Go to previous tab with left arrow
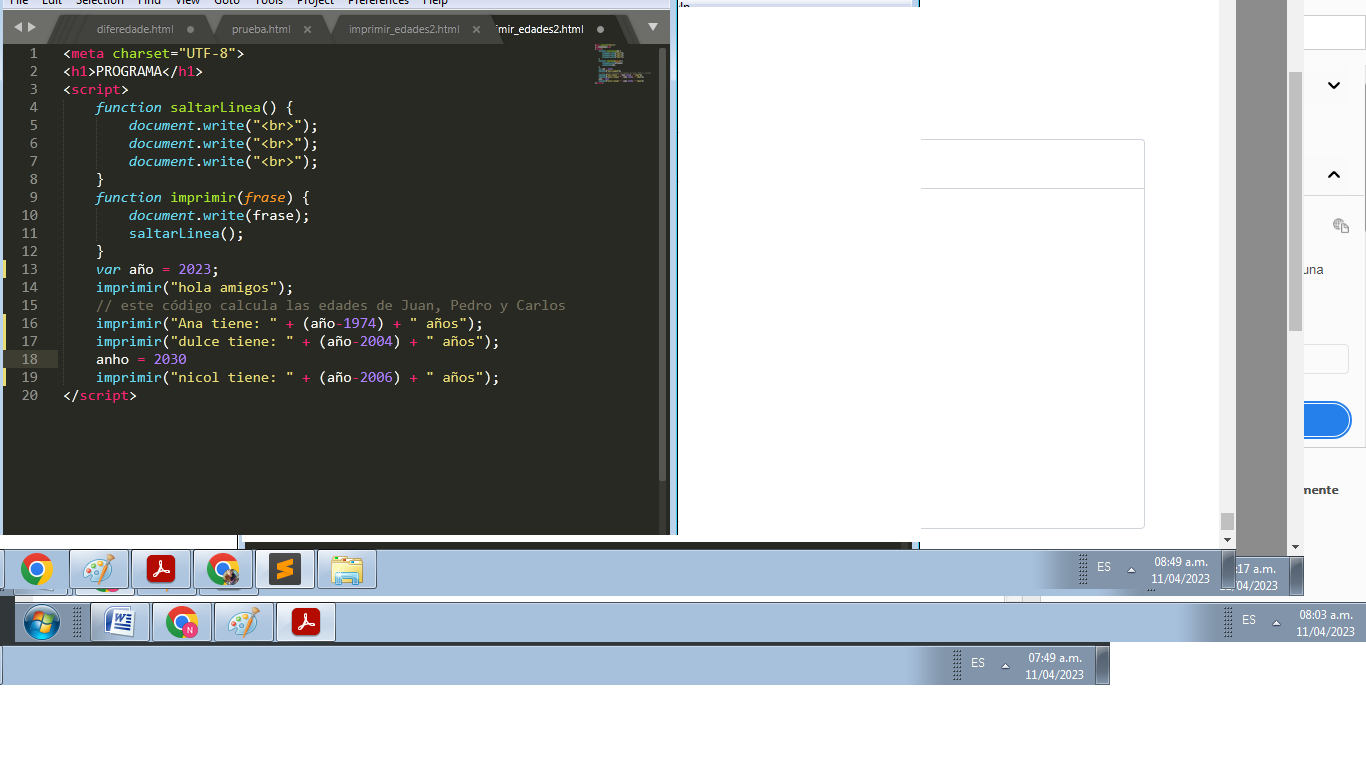Viewport: 1366px width, 768px height. (x=17, y=27)
